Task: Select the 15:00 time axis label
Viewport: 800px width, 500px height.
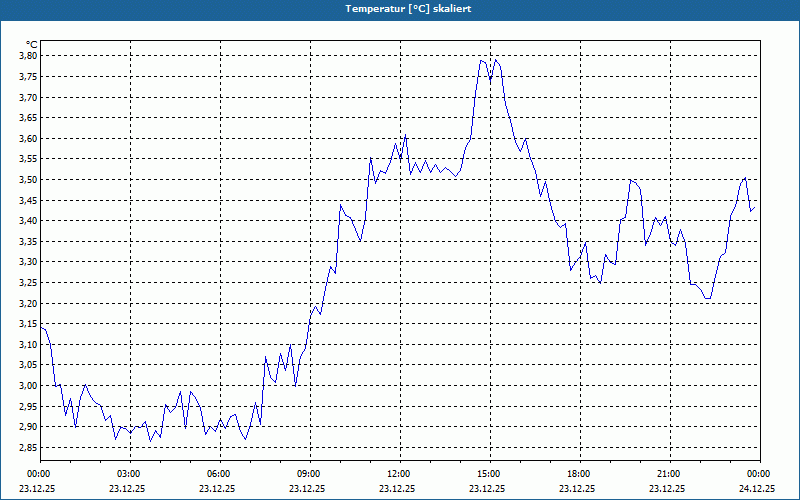Action: pos(488,474)
